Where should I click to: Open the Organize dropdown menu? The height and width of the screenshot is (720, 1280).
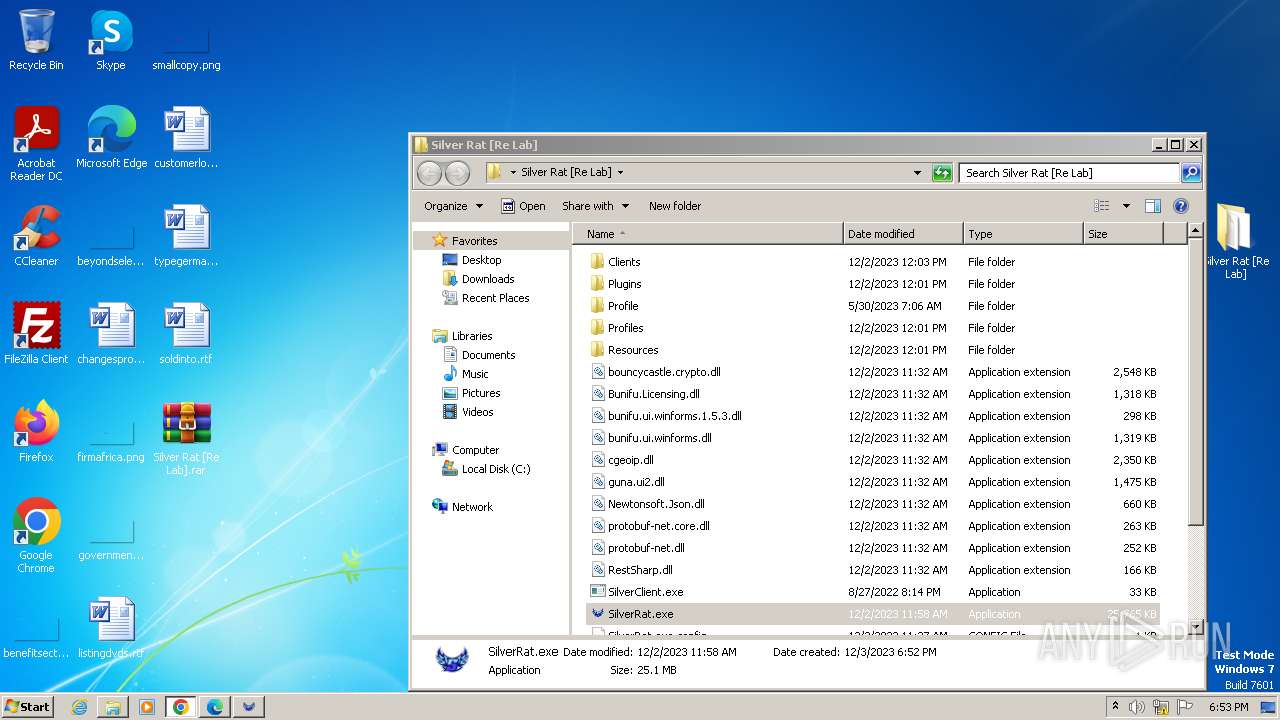pos(453,206)
